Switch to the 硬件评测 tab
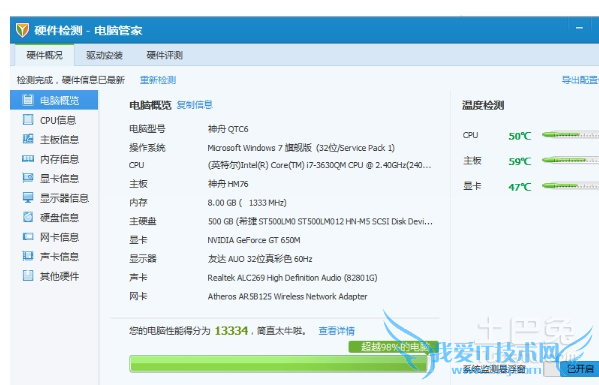 coord(165,55)
